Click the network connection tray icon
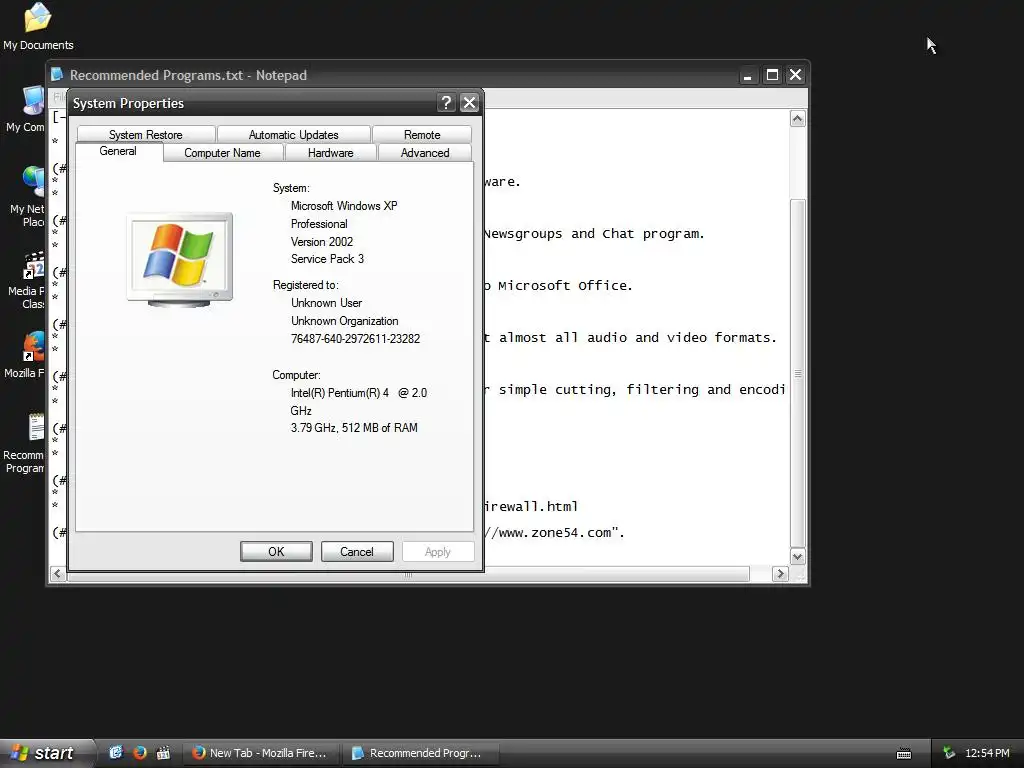 949,753
